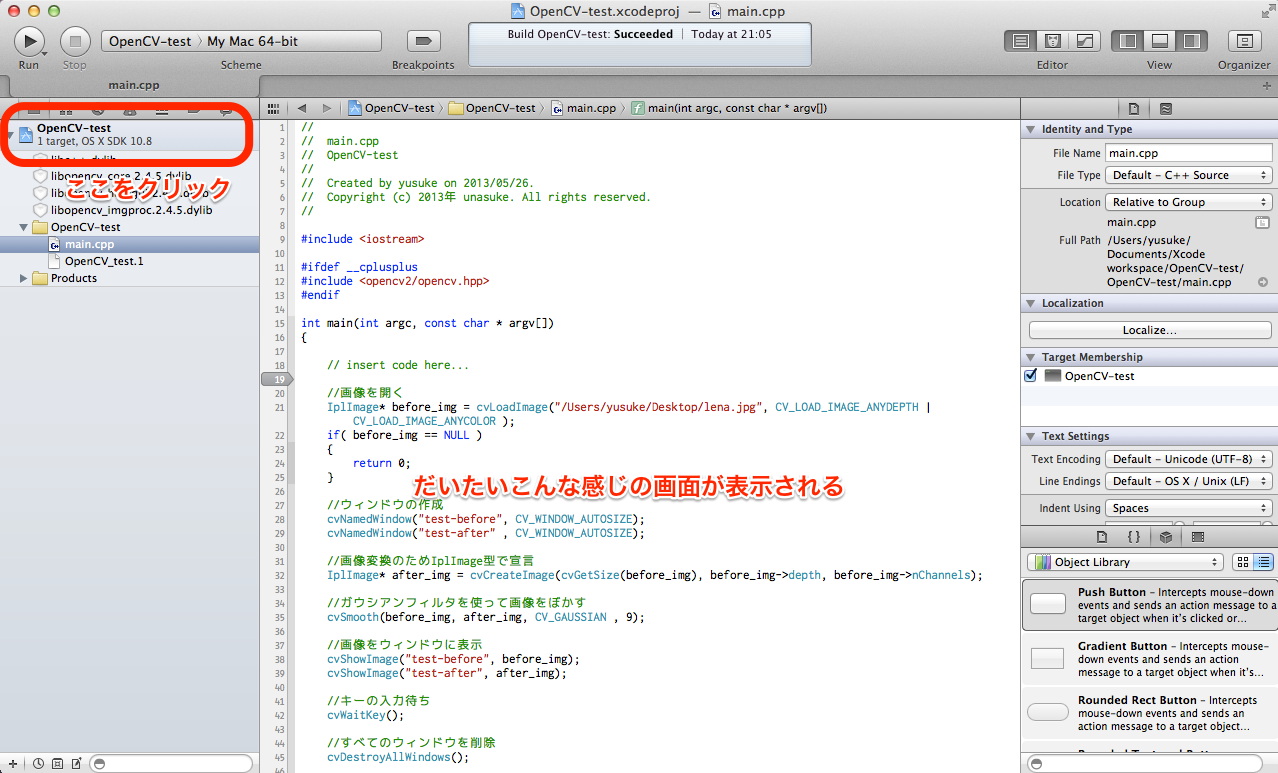Click the File Name input field
Image resolution: width=1278 pixels, height=773 pixels.
pyautogui.click(x=1189, y=153)
